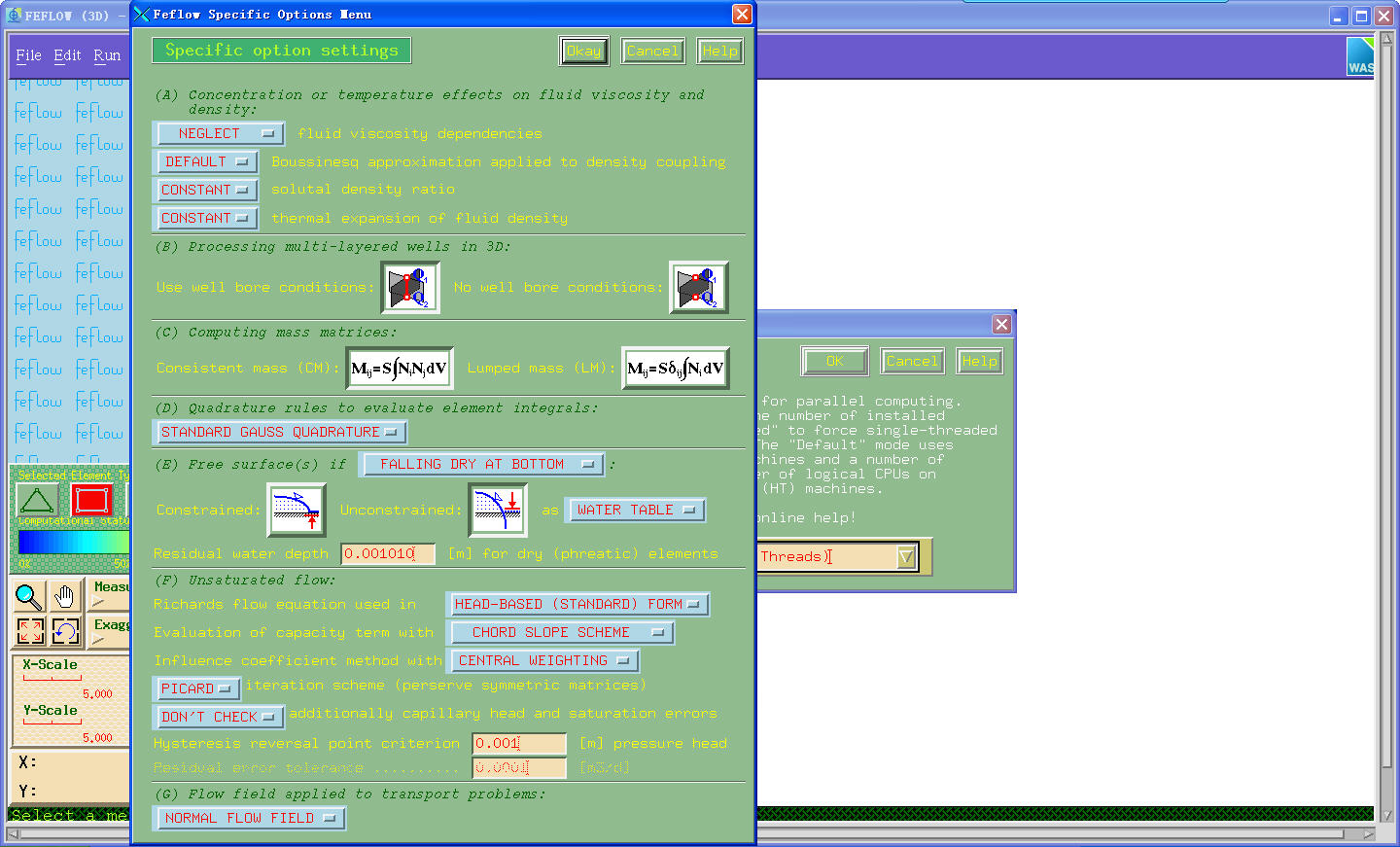Activate the hand pan tool
This screenshot has height=847, width=1400.
point(64,596)
